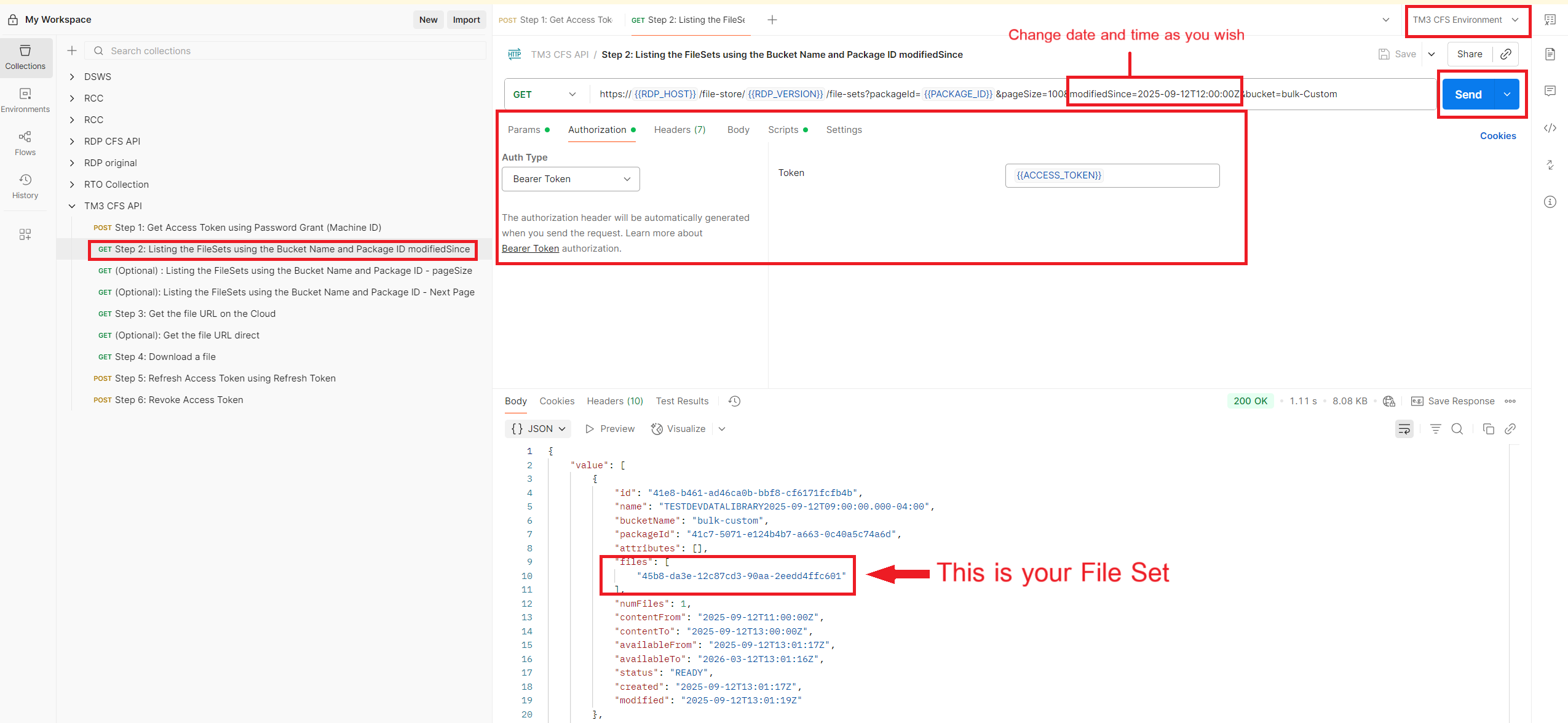Screen dimensions: 1568x723
Task: Open the Test Results response tab
Action: (x=682, y=401)
